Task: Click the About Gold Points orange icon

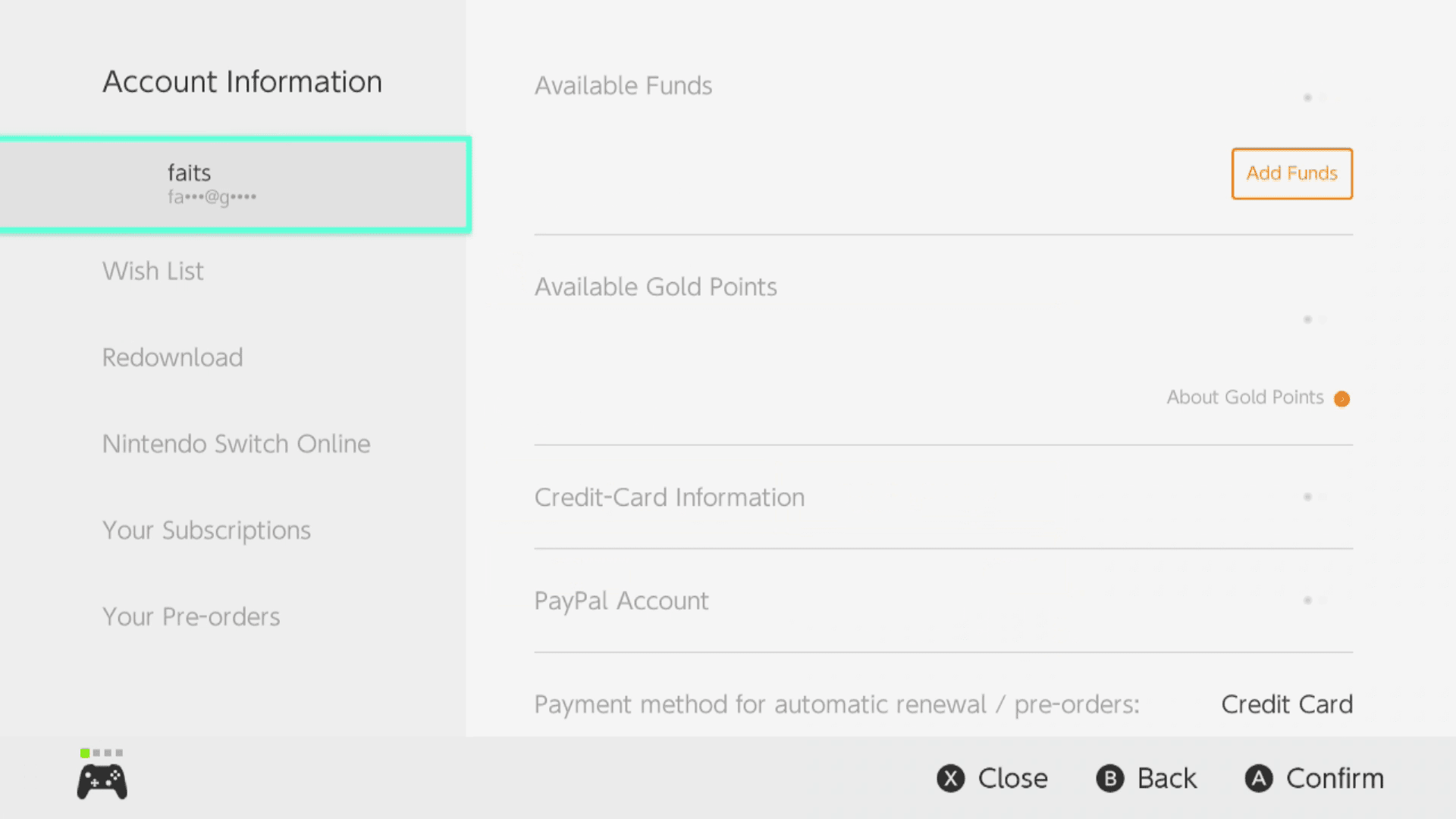Action: point(1343,398)
